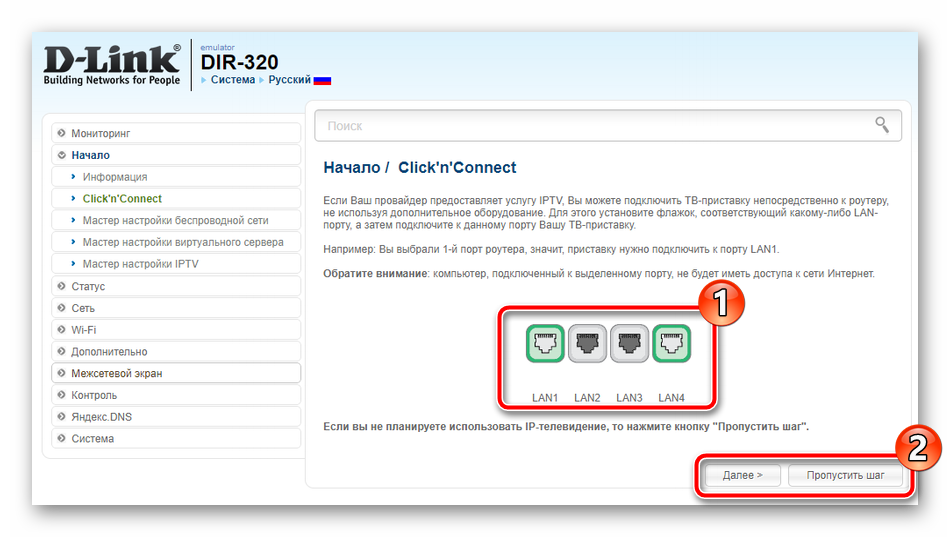The width and height of the screenshot is (950, 537).
Task: Open the Система header menu
Action: click(233, 79)
